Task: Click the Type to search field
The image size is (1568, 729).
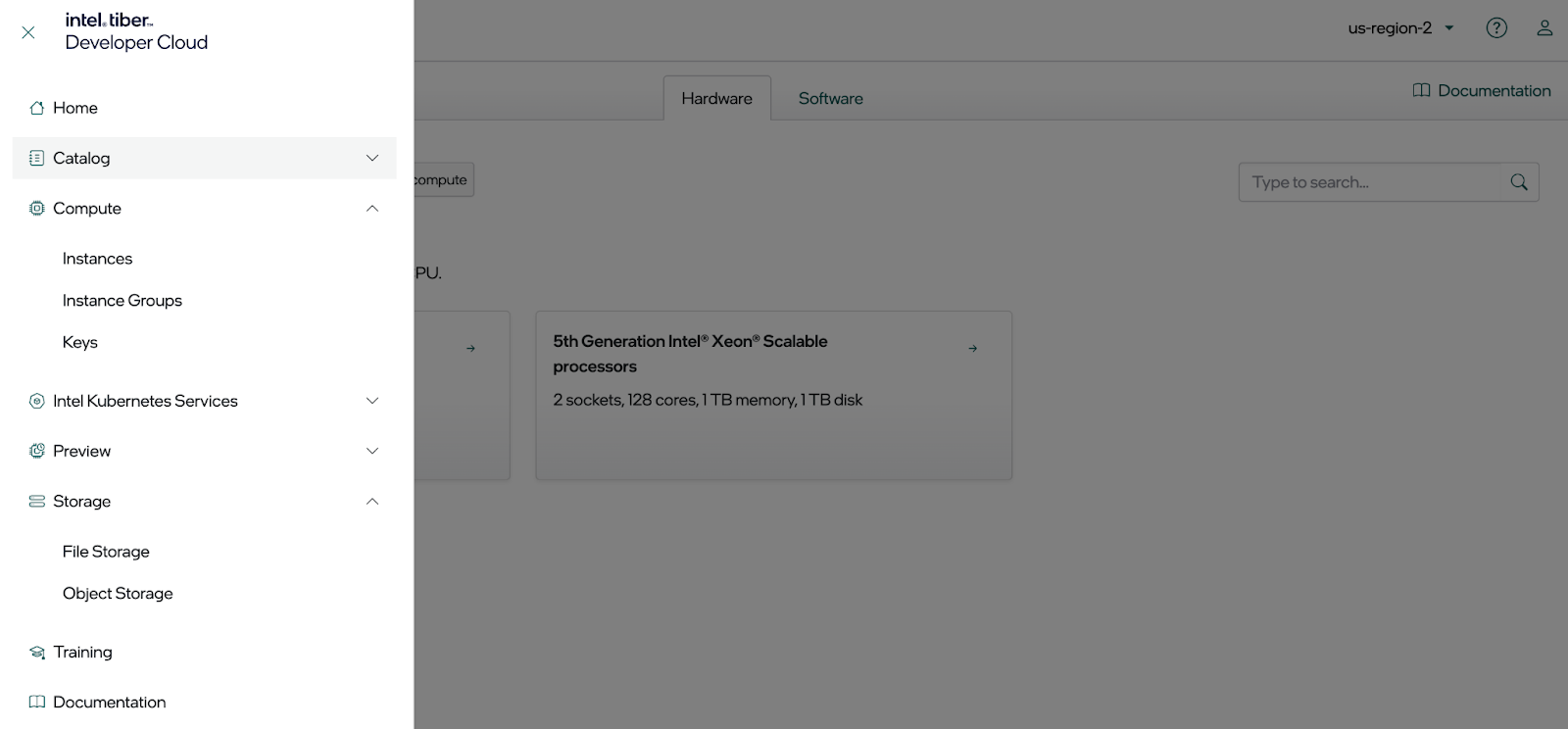Action: (1369, 182)
